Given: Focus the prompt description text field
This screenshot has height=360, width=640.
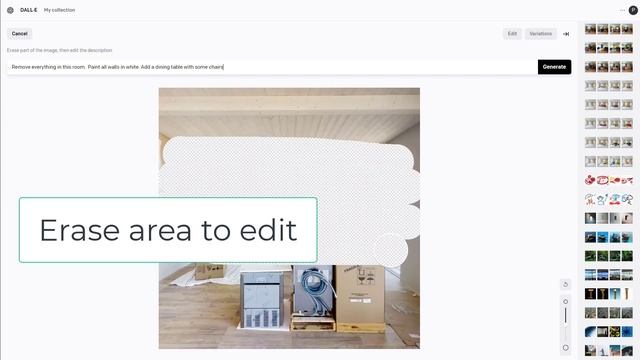Looking at the screenshot, I should pyautogui.click(x=272, y=67).
